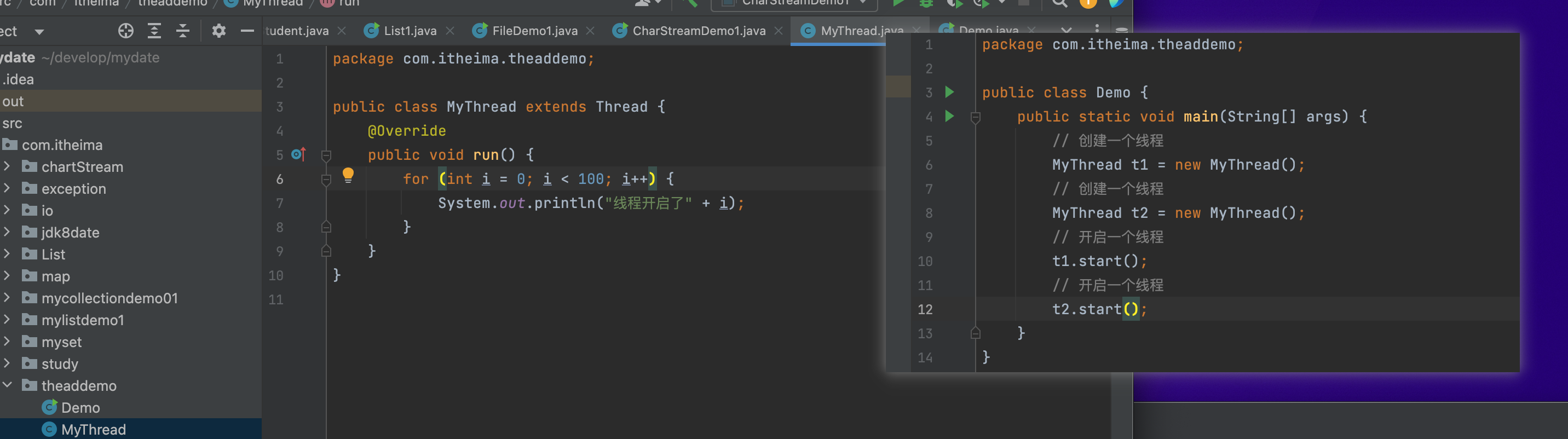This screenshot has height=439, width=1568.
Task: Open the project view type dropdown arrow
Action: (x=39, y=32)
